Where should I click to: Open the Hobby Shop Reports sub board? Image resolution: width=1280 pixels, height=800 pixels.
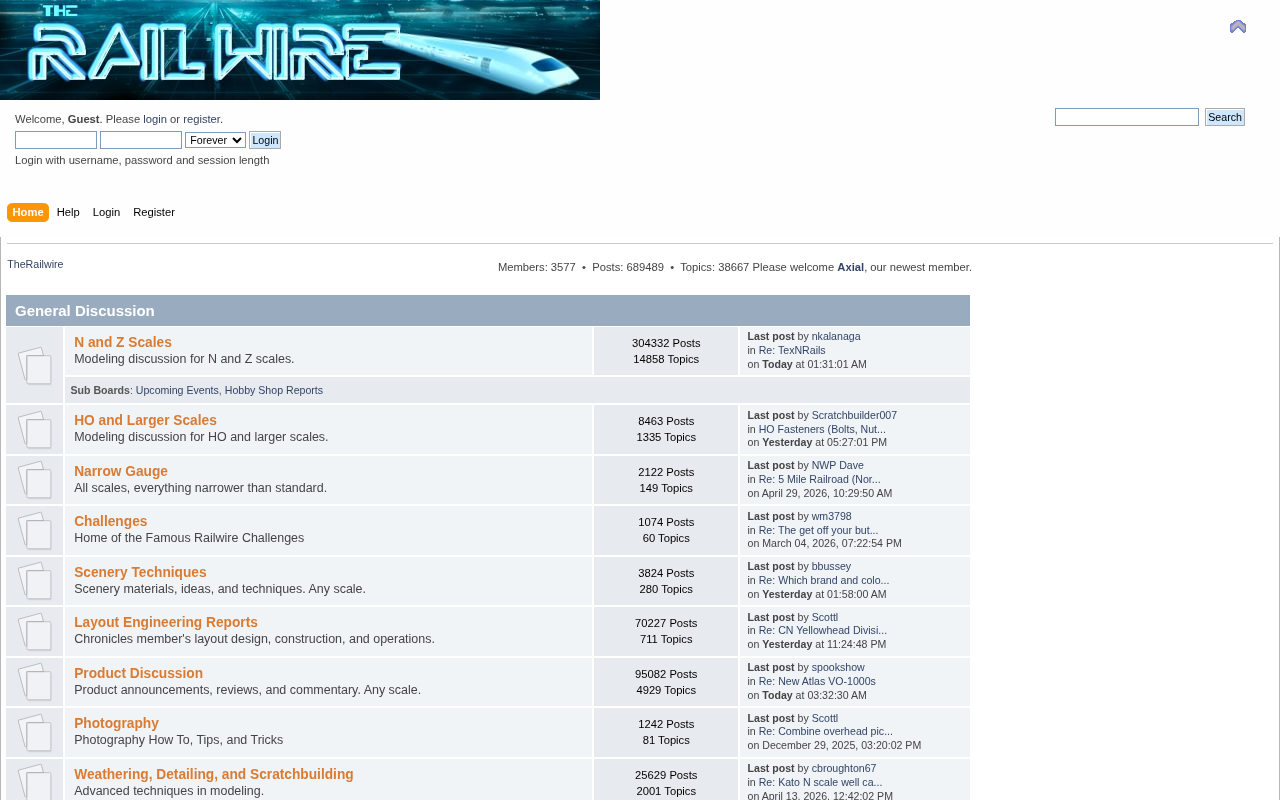[x=274, y=390]
